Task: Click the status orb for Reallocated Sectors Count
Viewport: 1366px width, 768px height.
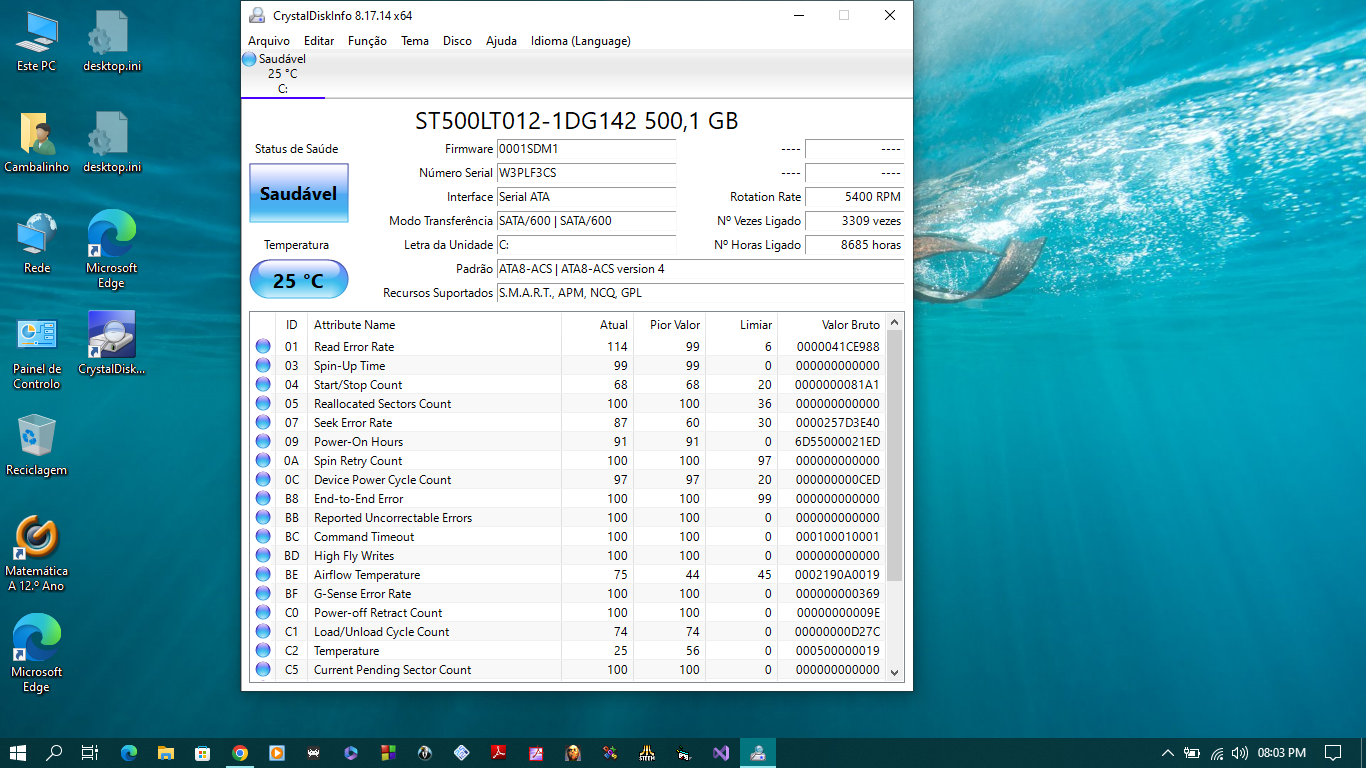Action: click(x=263, y=404)
